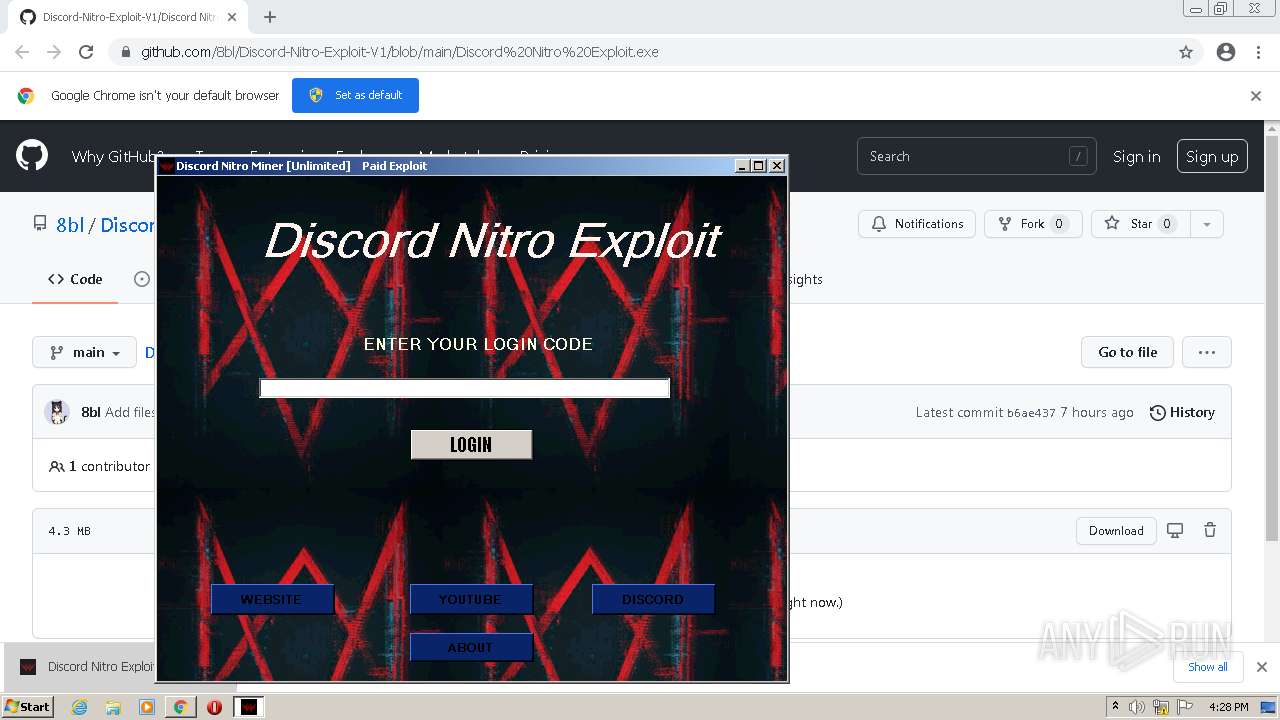1280x720 pixels.
Task: Open the 8bl owner link
Action: pos(70,225)
